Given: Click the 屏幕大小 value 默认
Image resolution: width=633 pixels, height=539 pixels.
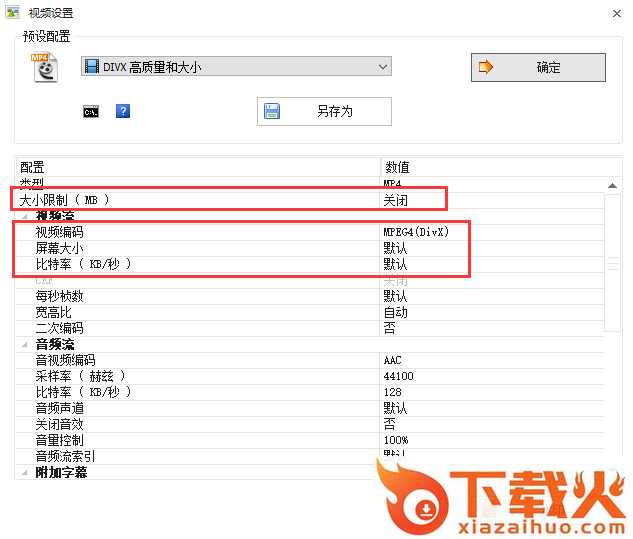Looking at the screenshot, I should (x=395, y=248).
